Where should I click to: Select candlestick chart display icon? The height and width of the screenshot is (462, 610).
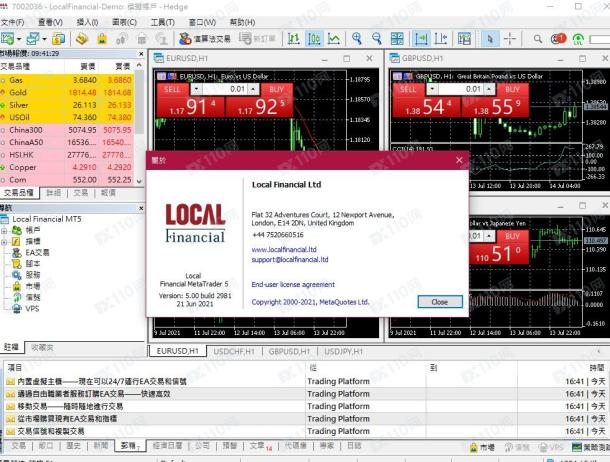click(314, 38)
